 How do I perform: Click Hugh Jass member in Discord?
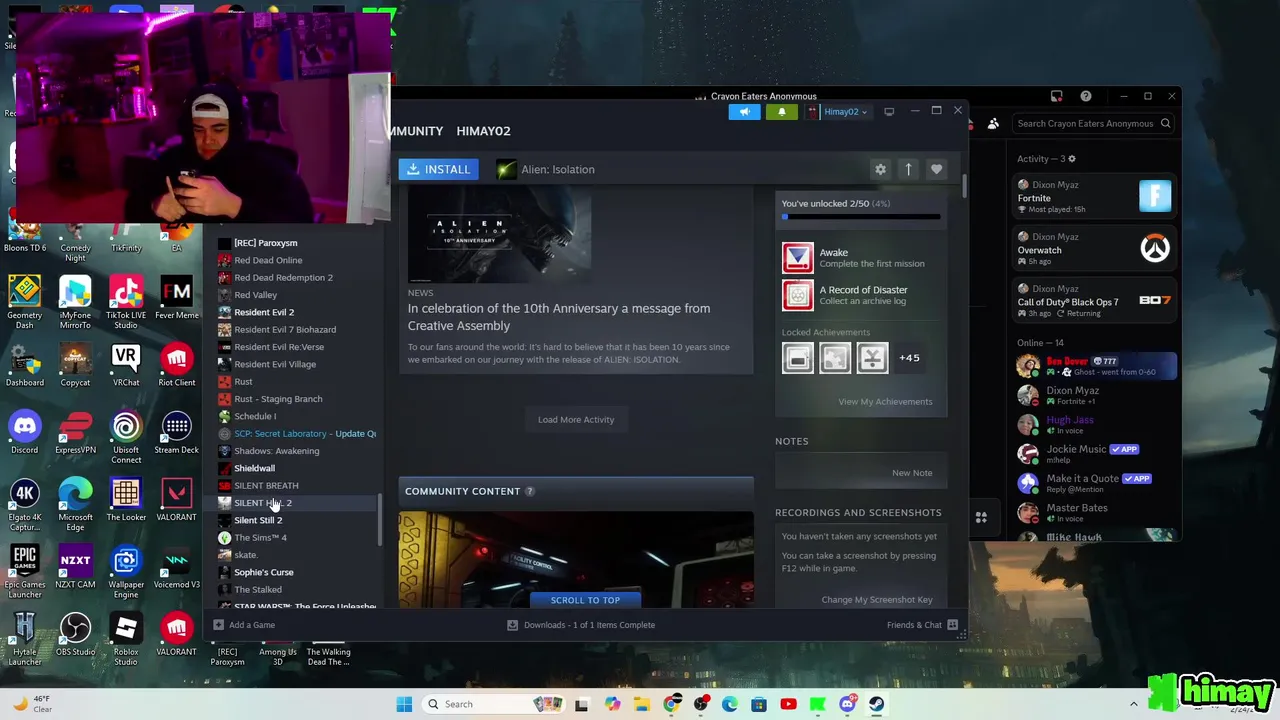(x=1094, y=424)
